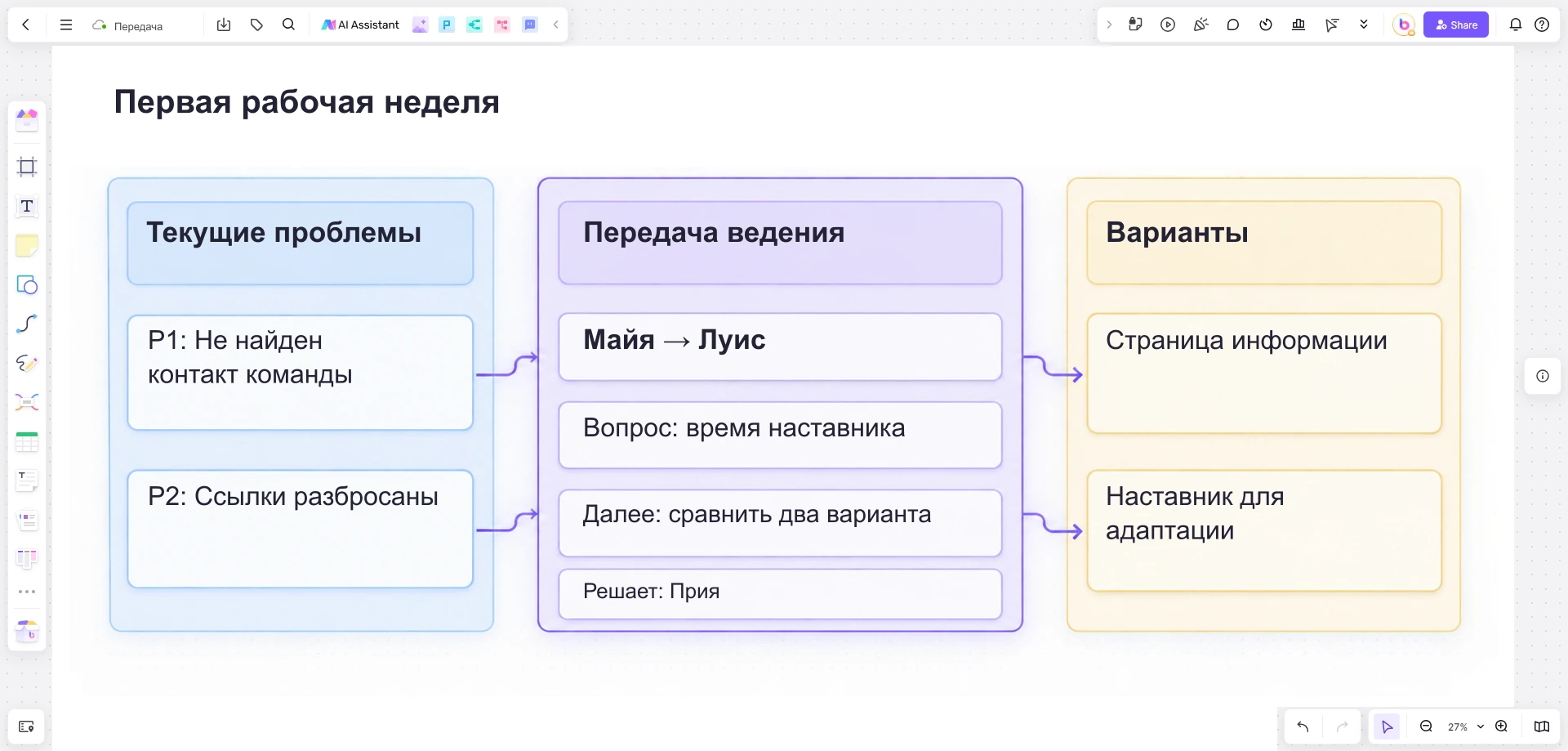
Task: Open the AI Assistant
Action: 360,25
